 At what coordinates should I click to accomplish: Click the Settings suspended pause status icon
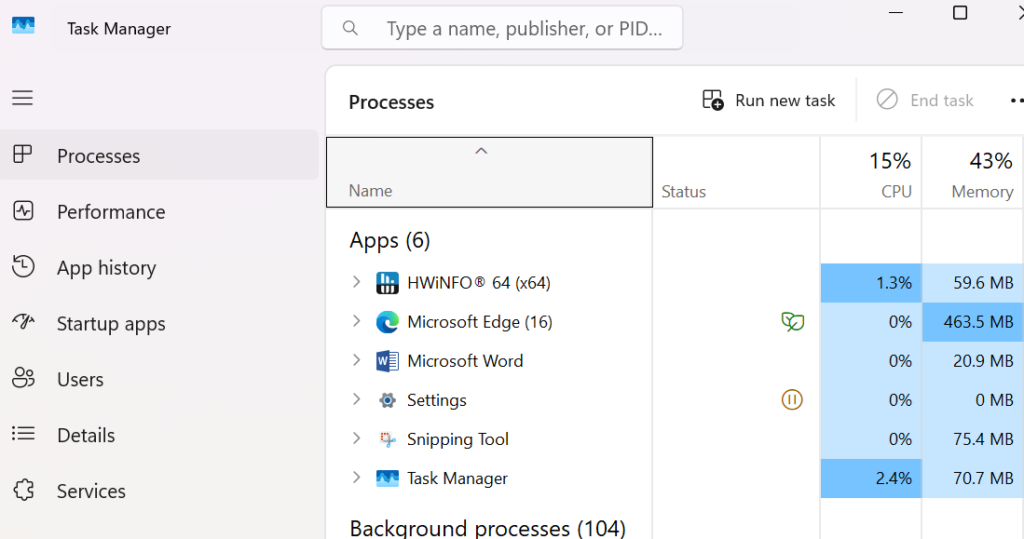(x=792, y=399)
